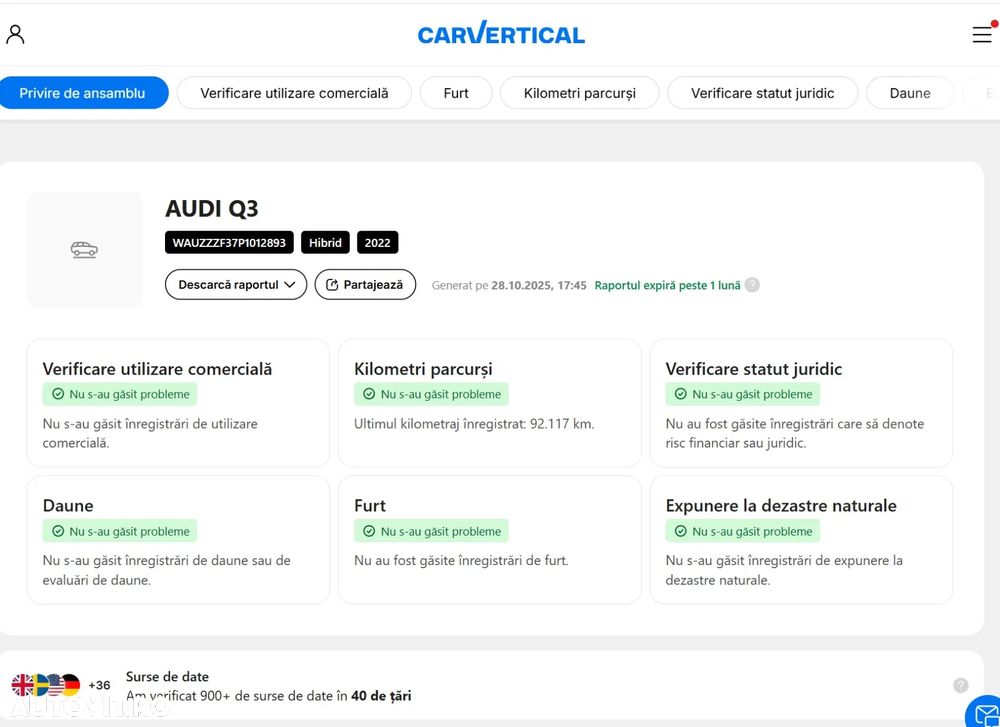Open the Kilometri parcurși tab

[x=580, y=93]
